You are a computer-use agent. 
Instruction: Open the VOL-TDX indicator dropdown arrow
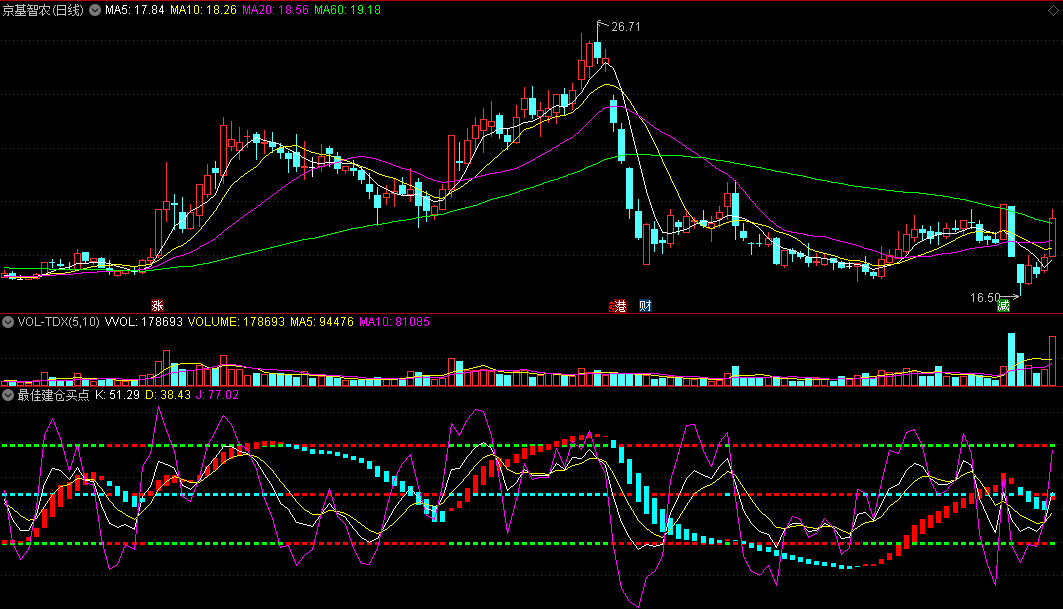point(8,322)
